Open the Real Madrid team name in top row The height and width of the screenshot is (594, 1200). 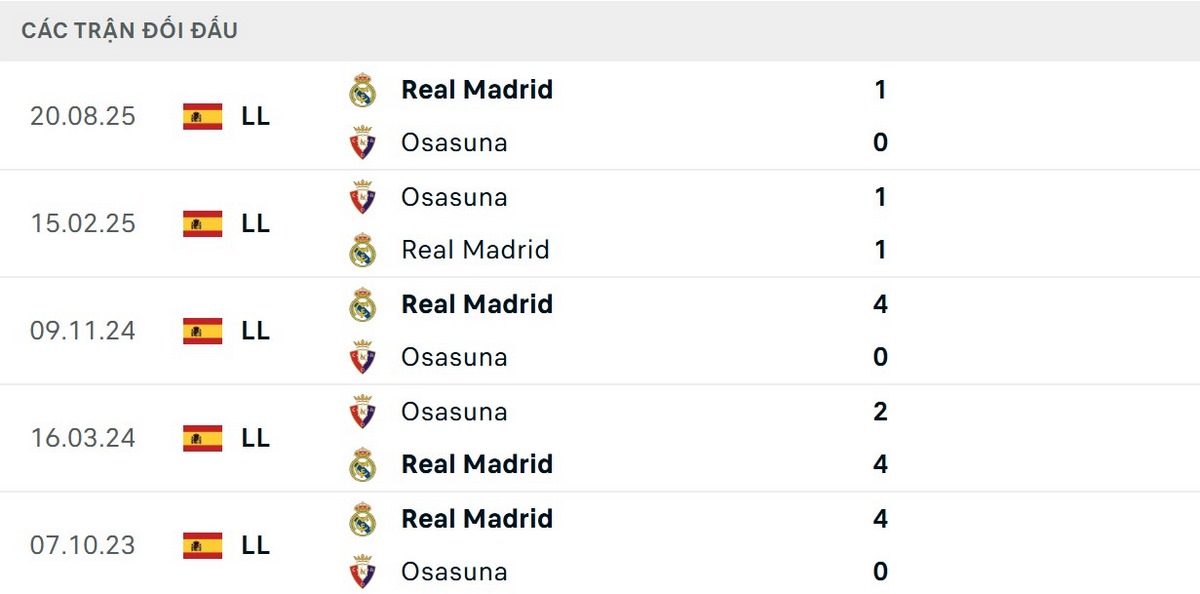(x=477, y=89)
